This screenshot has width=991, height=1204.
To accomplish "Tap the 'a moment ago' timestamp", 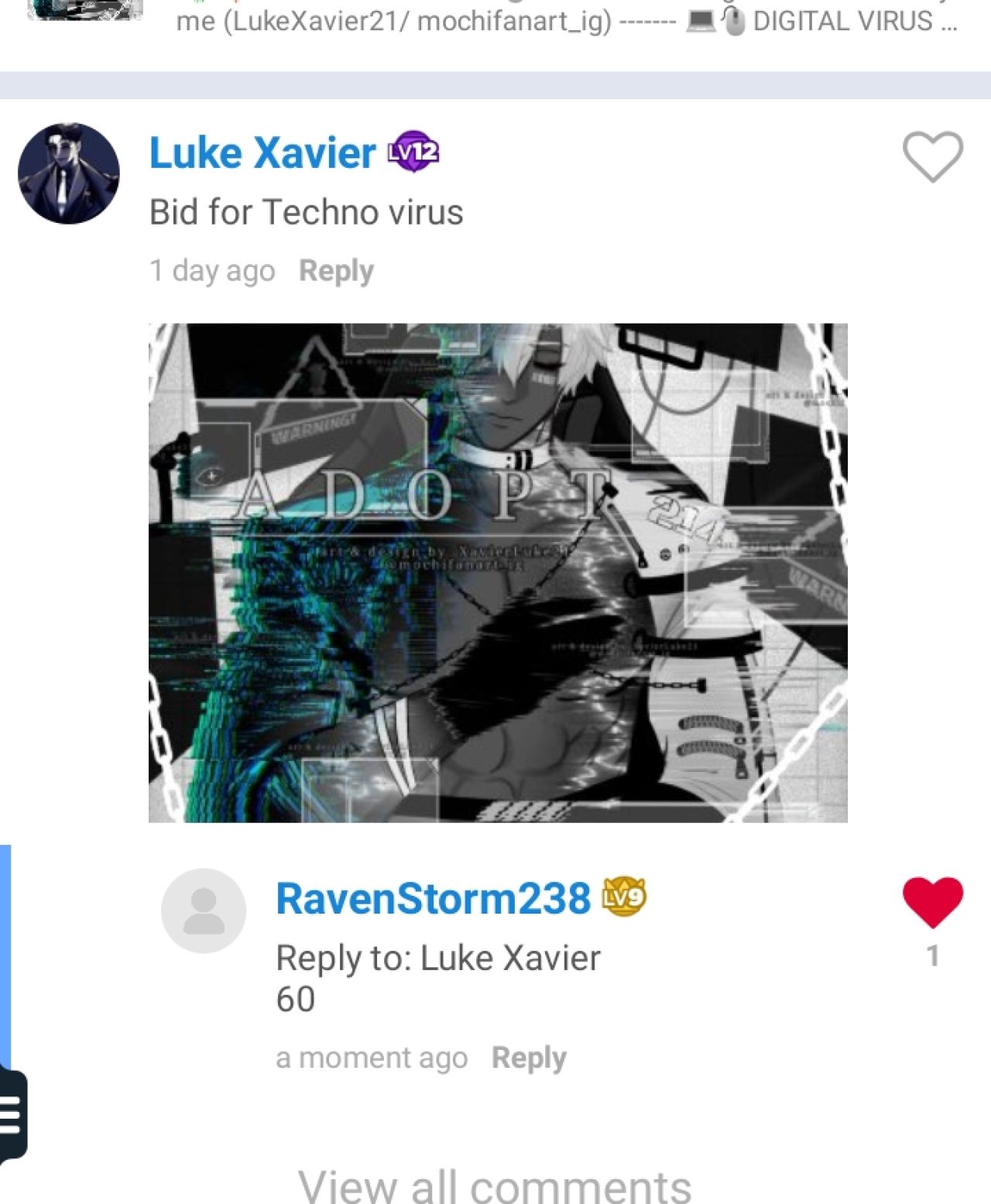I will (x=372, y=1058).
